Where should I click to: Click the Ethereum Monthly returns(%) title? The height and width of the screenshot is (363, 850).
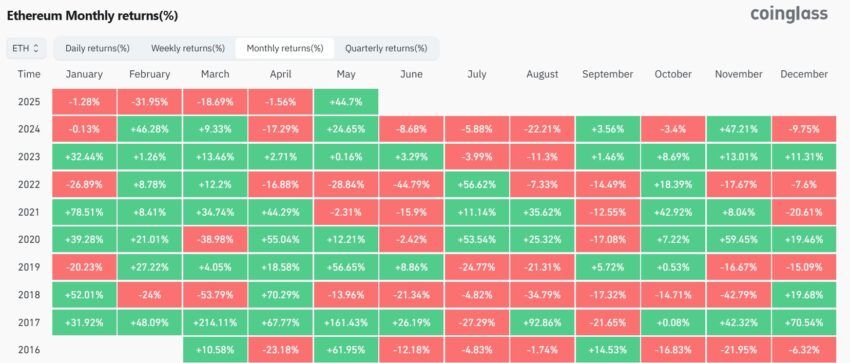tap(92, 16)
